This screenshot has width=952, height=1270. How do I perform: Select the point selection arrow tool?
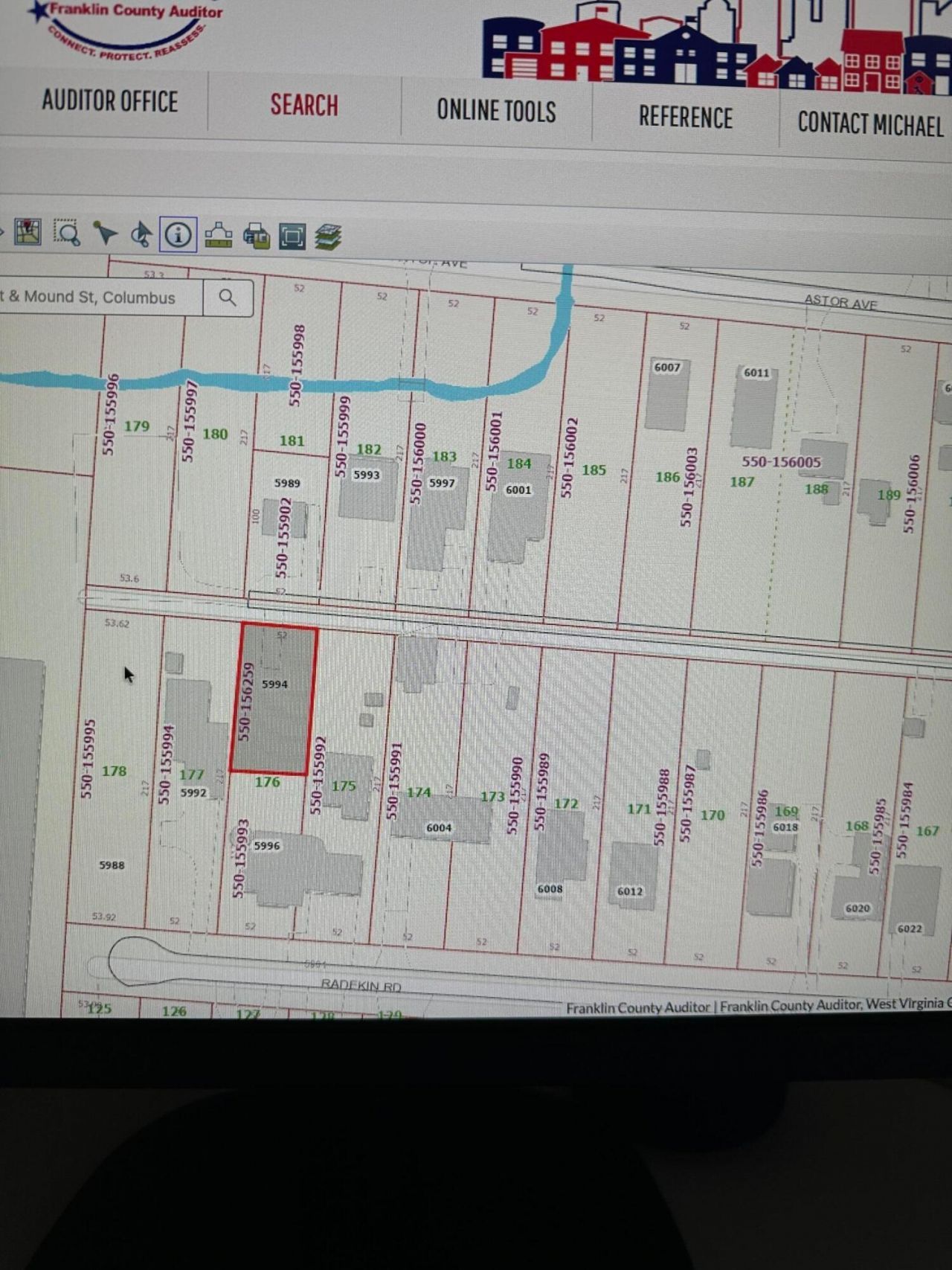tap(105, 234)
